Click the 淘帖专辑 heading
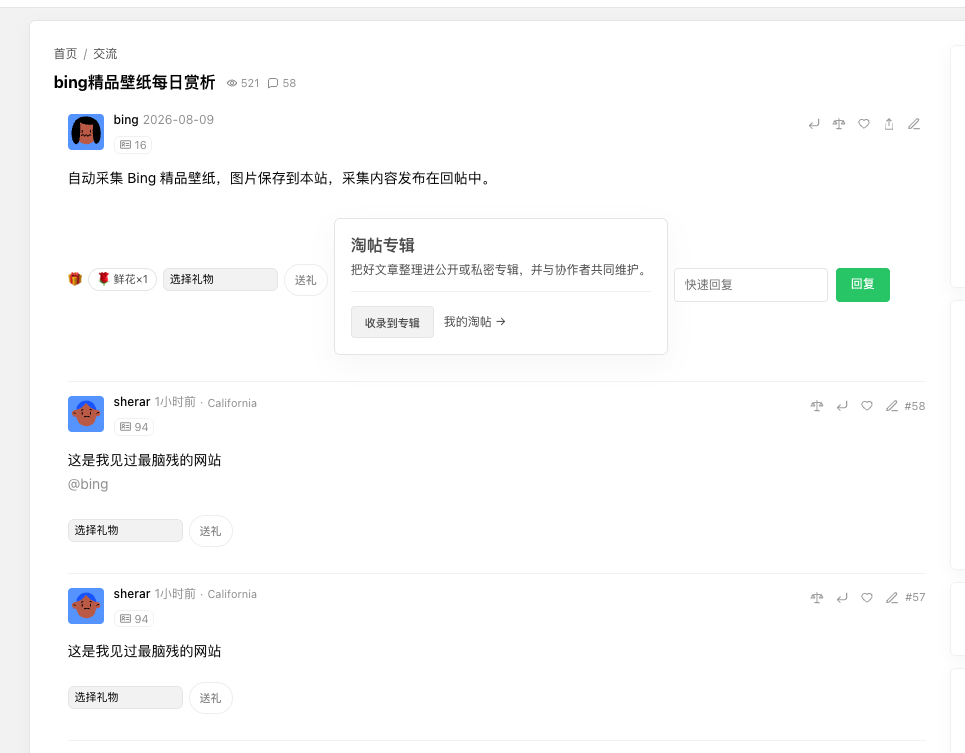The image size is (965, 753). (383, 245)
